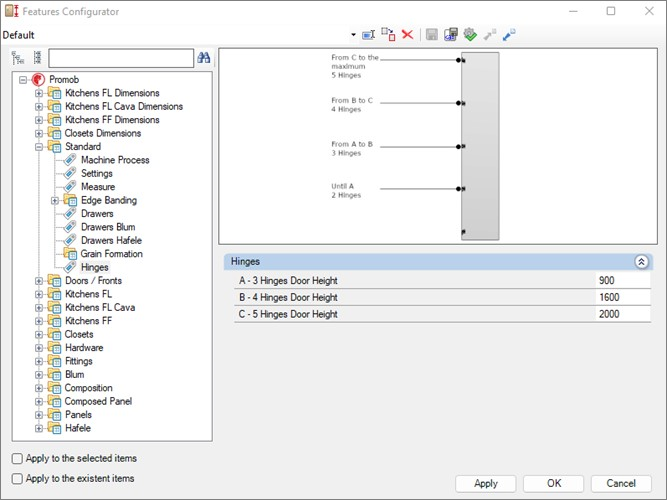This screenshot has height=504, width=672.
Task: Select Drawers Blum tree item
Action: point(108,227)
